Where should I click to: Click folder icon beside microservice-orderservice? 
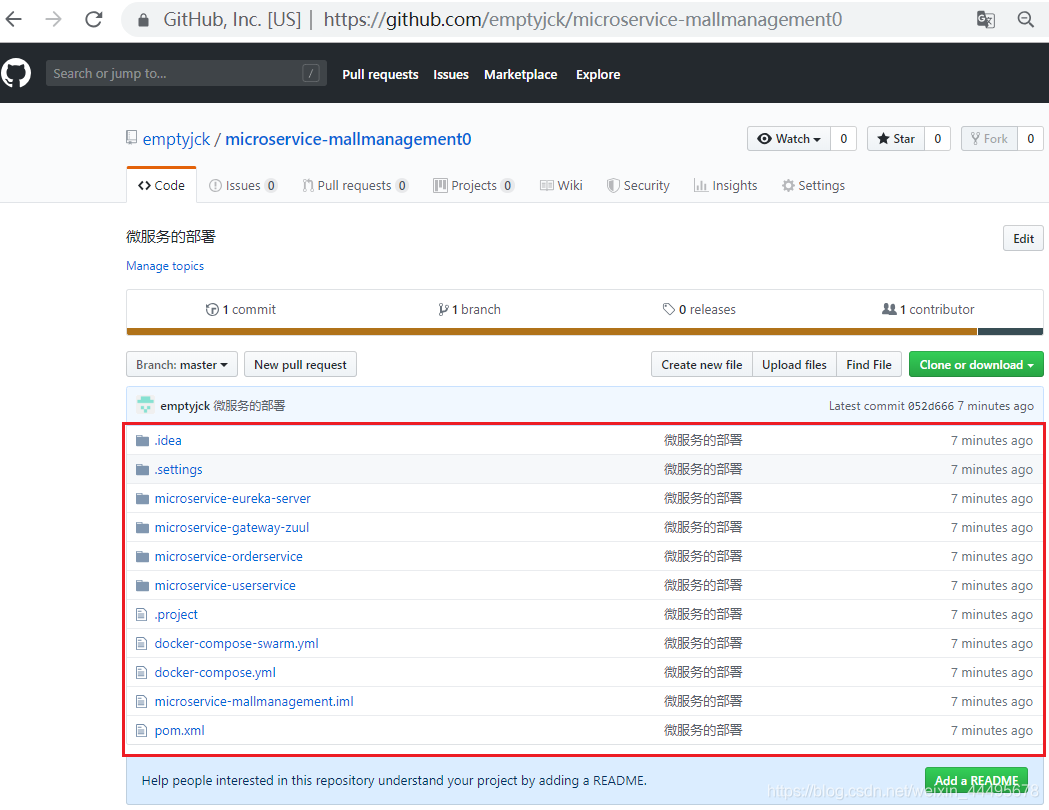[142, 556]
